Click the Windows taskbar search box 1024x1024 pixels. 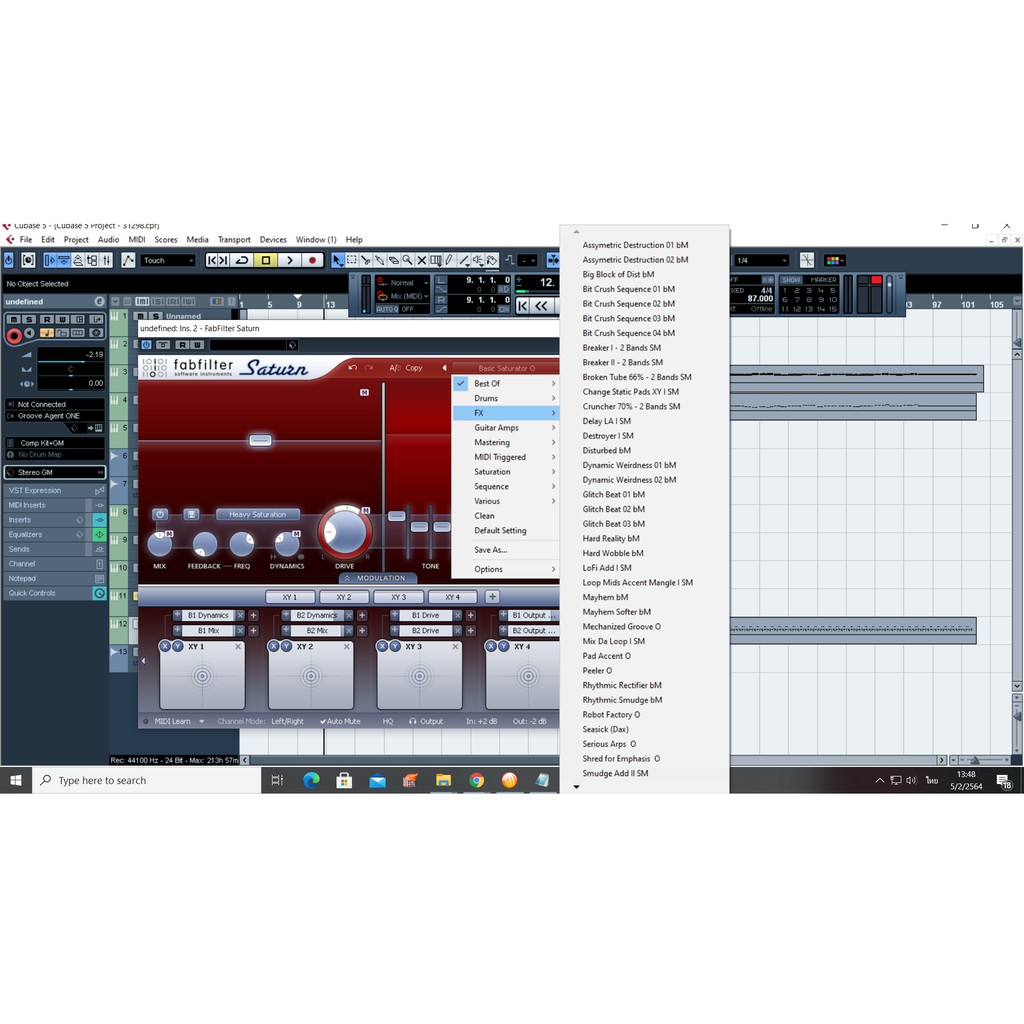(148, 780)
